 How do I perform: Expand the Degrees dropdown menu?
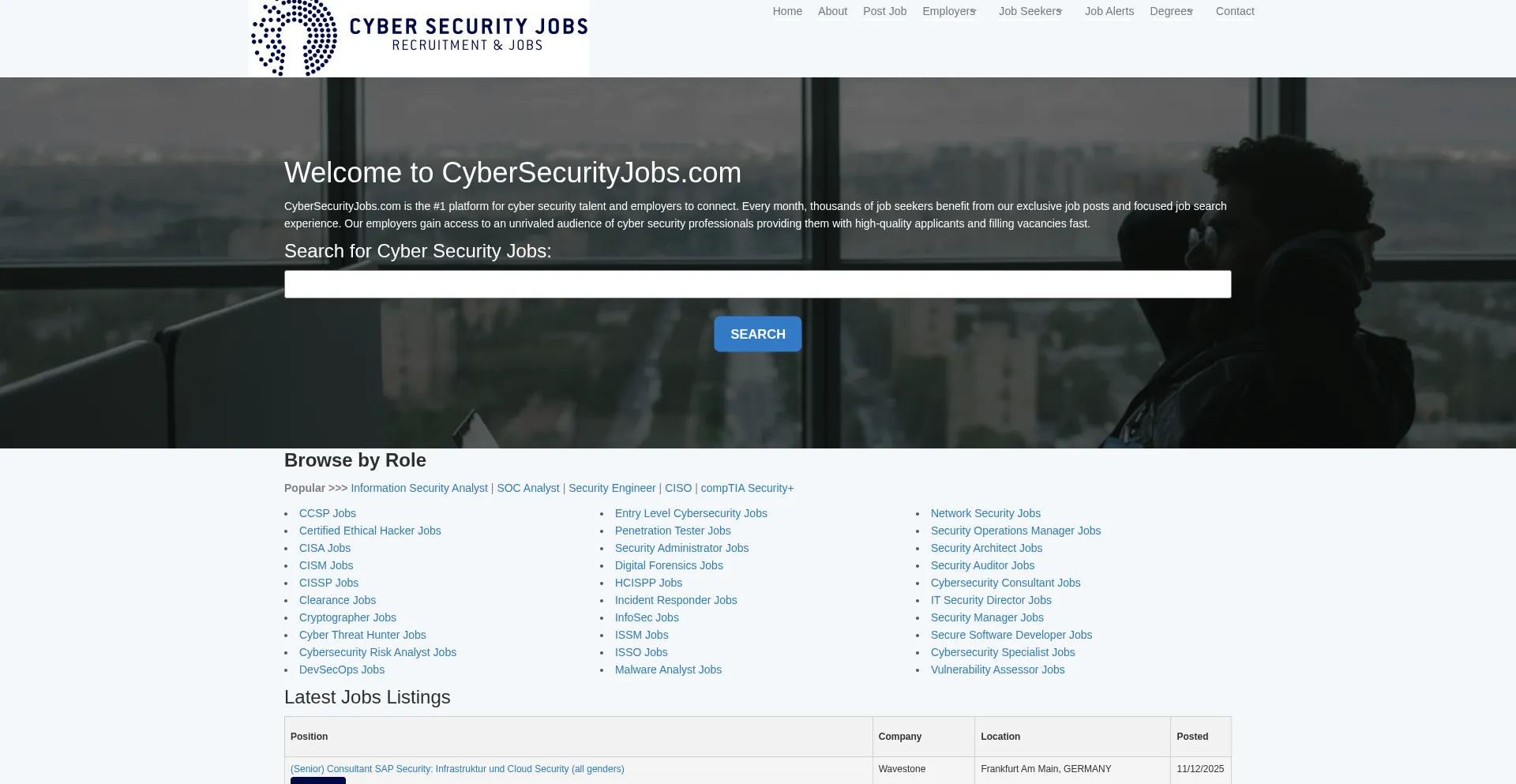pos(1172,11)
